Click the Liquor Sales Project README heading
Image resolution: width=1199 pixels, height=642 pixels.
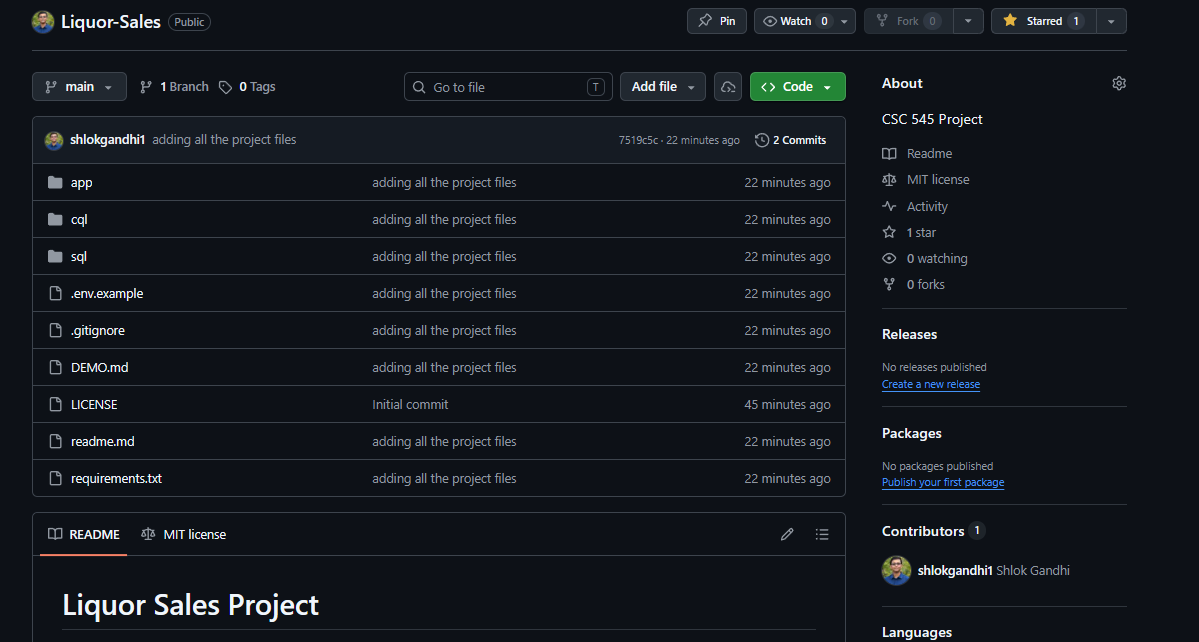pos(190,605)
